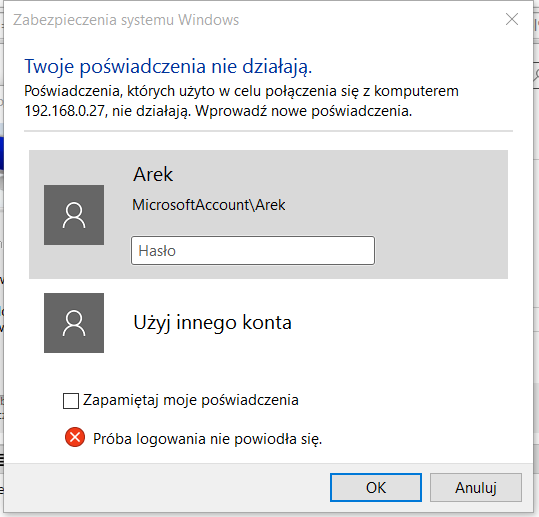Click the avatar icon beside Użyj innego konta
Viewport: 539px width, 517px height.
pos(74,323)
